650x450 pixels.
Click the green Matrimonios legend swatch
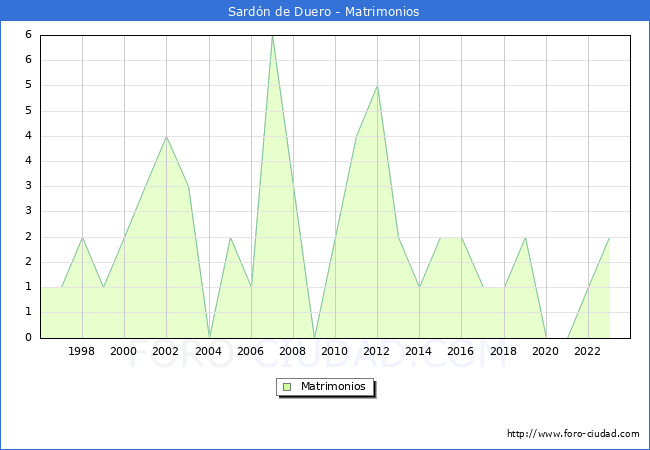pyautogui.click(x=287, y=387)
